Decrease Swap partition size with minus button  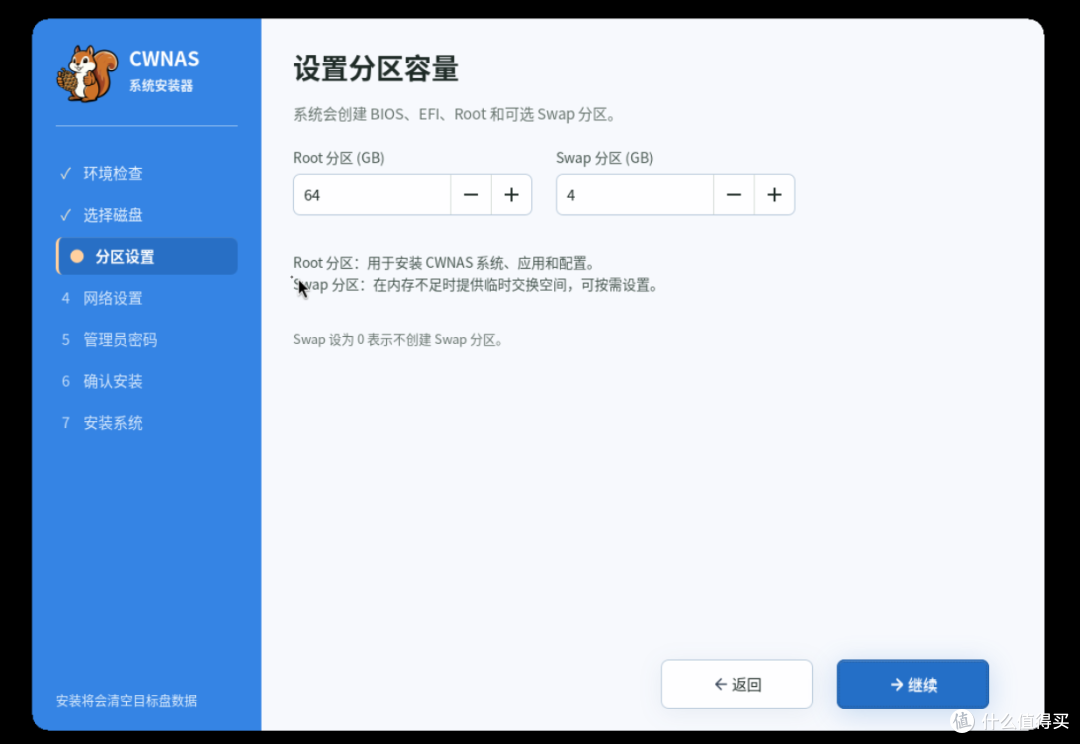[x=734, y=195]
